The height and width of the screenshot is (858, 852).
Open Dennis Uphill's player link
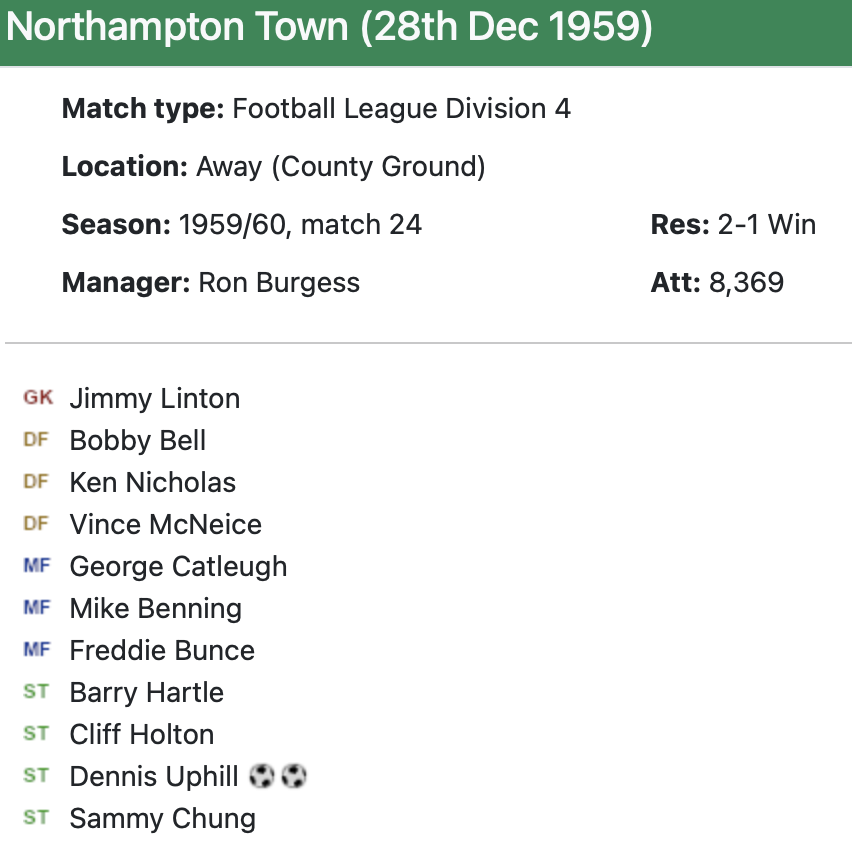coord(154,777)
